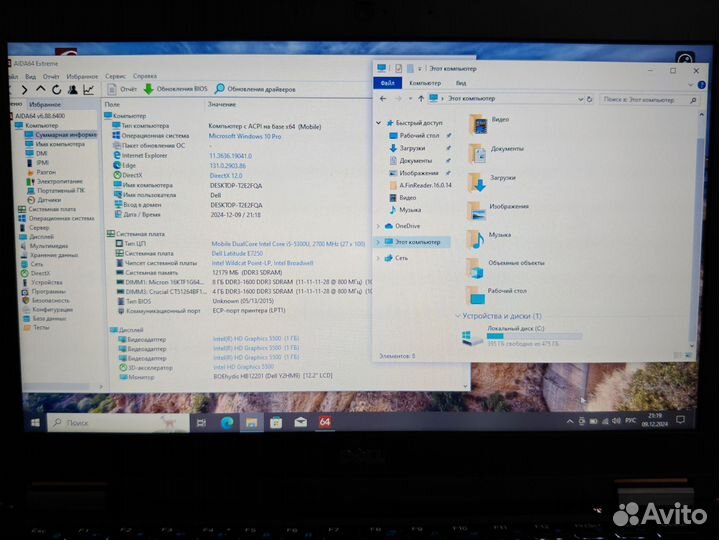
Task: Collapse the Устройства и диски group
Action: tap(458, 316)
